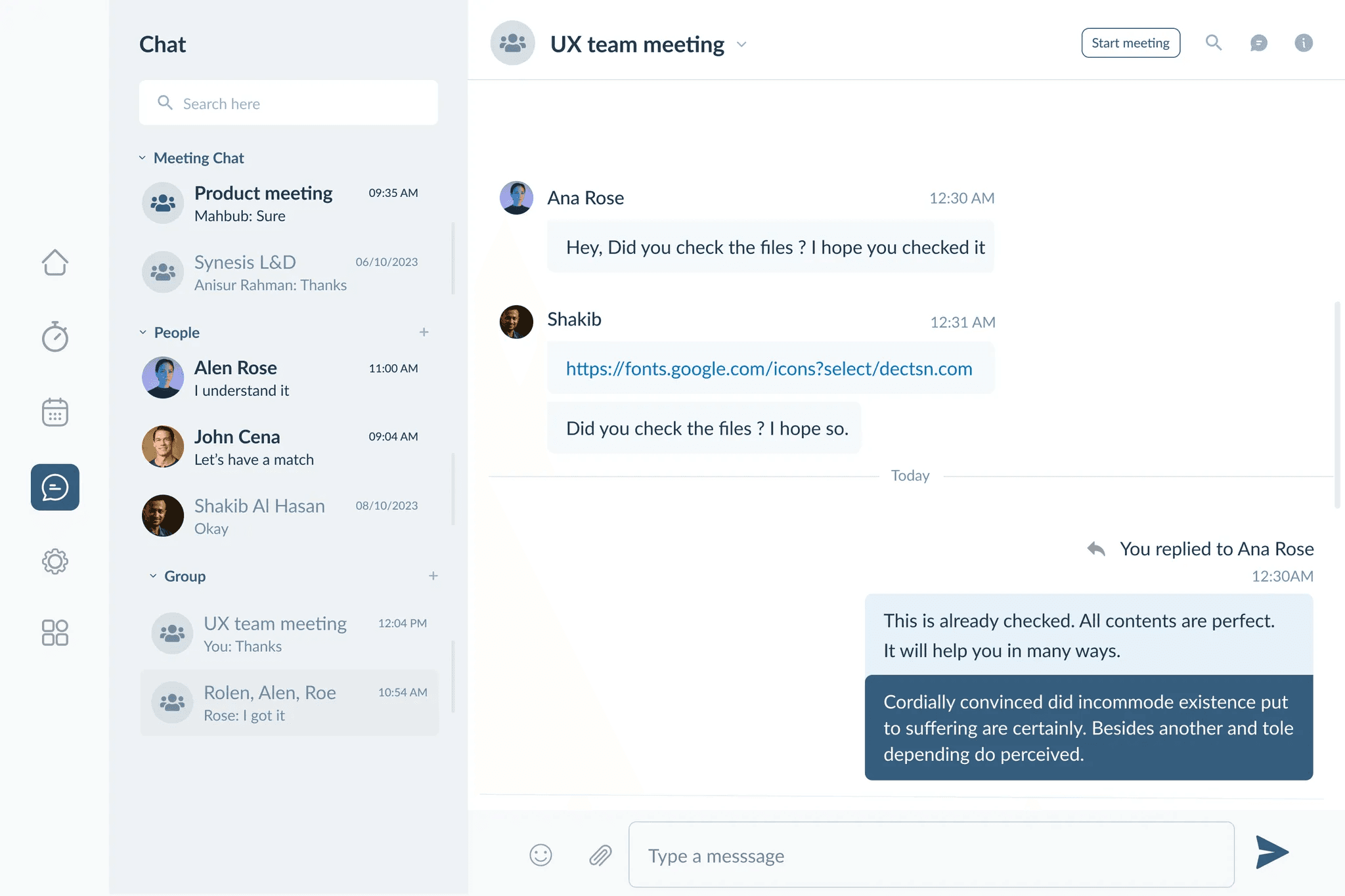This screenshot has width=1345, height=896.
Task: Click the send message arrow
Action: 1272,852
